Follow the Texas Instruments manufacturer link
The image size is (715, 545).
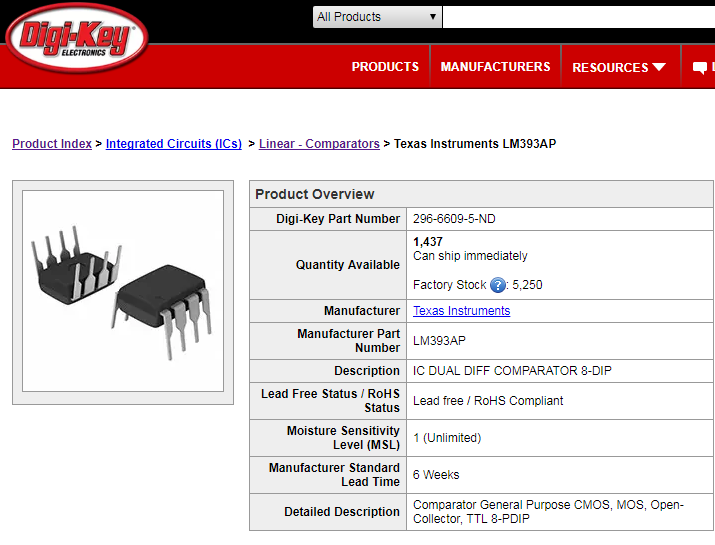461,311
